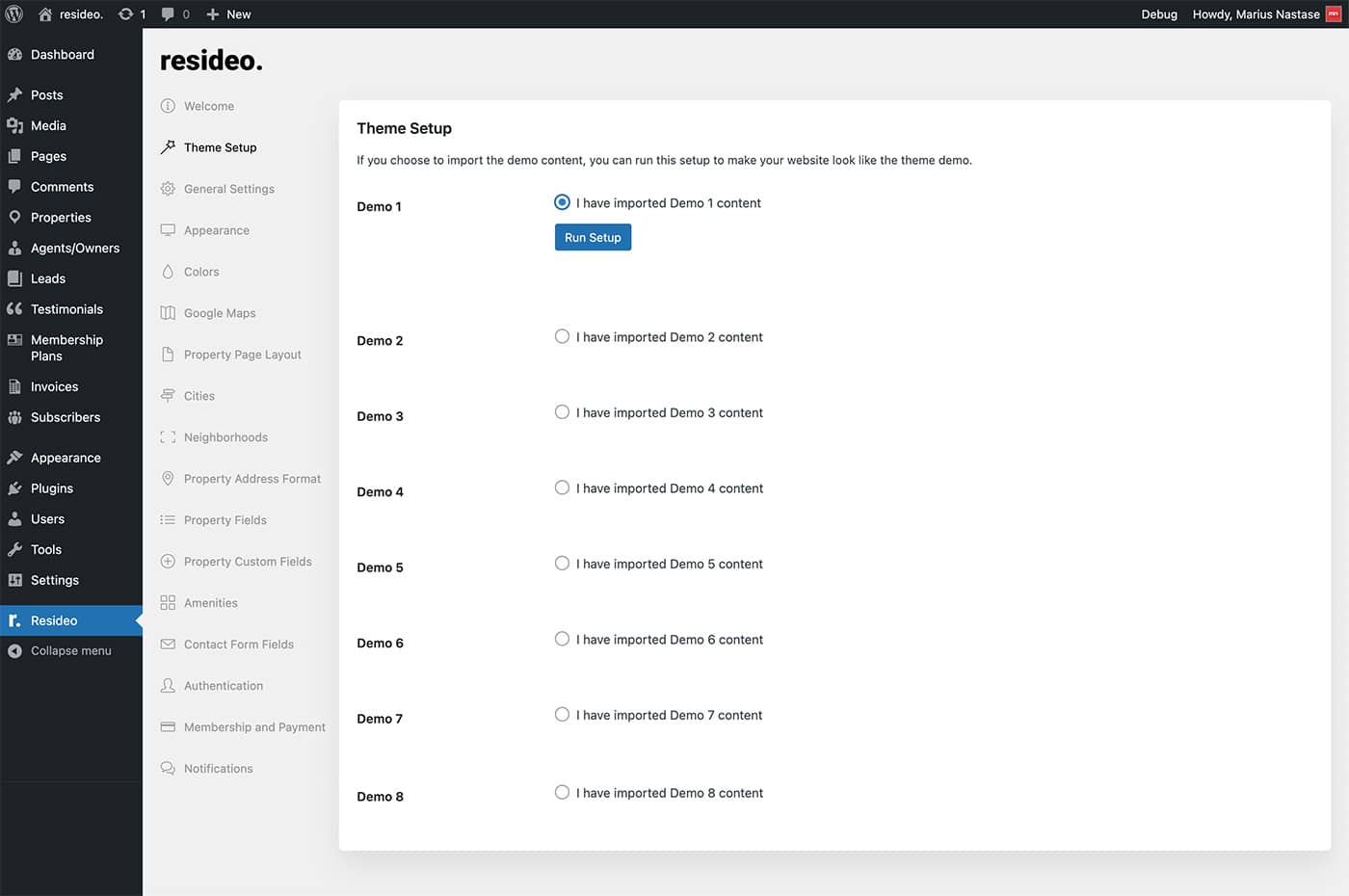
Task: Click the user avatar in admin bar
Action: click(x=1334, y=14)
